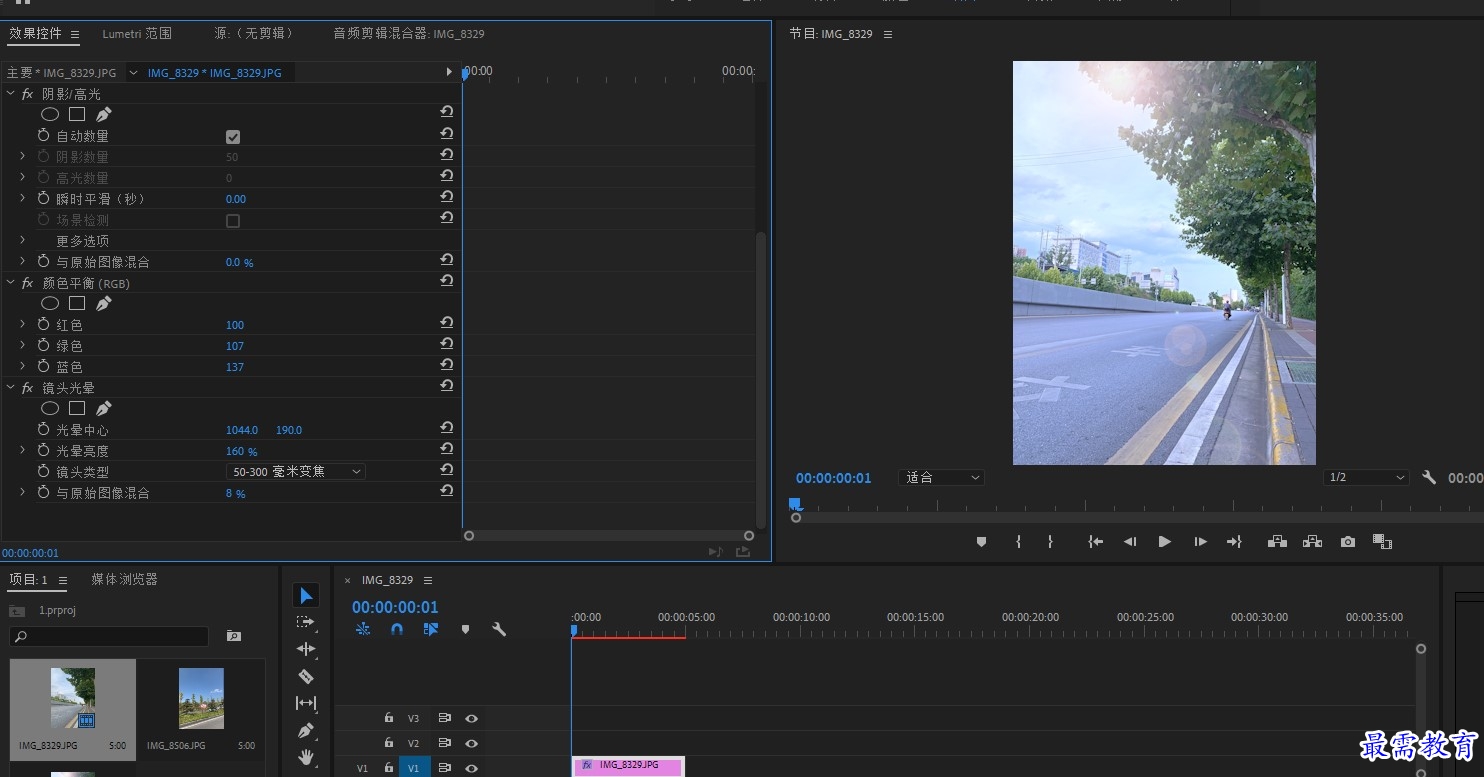Reset 光晕亮度 parameter
This screenshot has height=777, width=1484.
pos(447,450)
